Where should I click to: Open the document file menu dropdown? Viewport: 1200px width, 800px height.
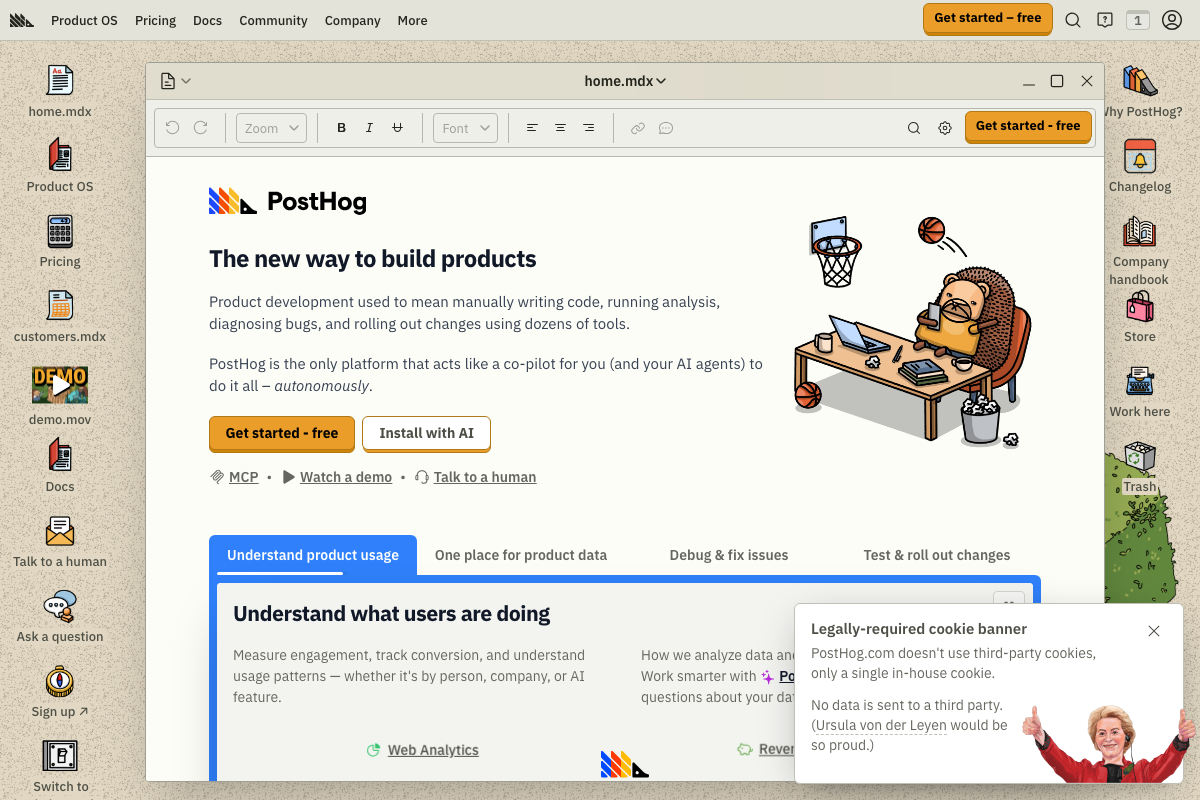pos(175,81)
